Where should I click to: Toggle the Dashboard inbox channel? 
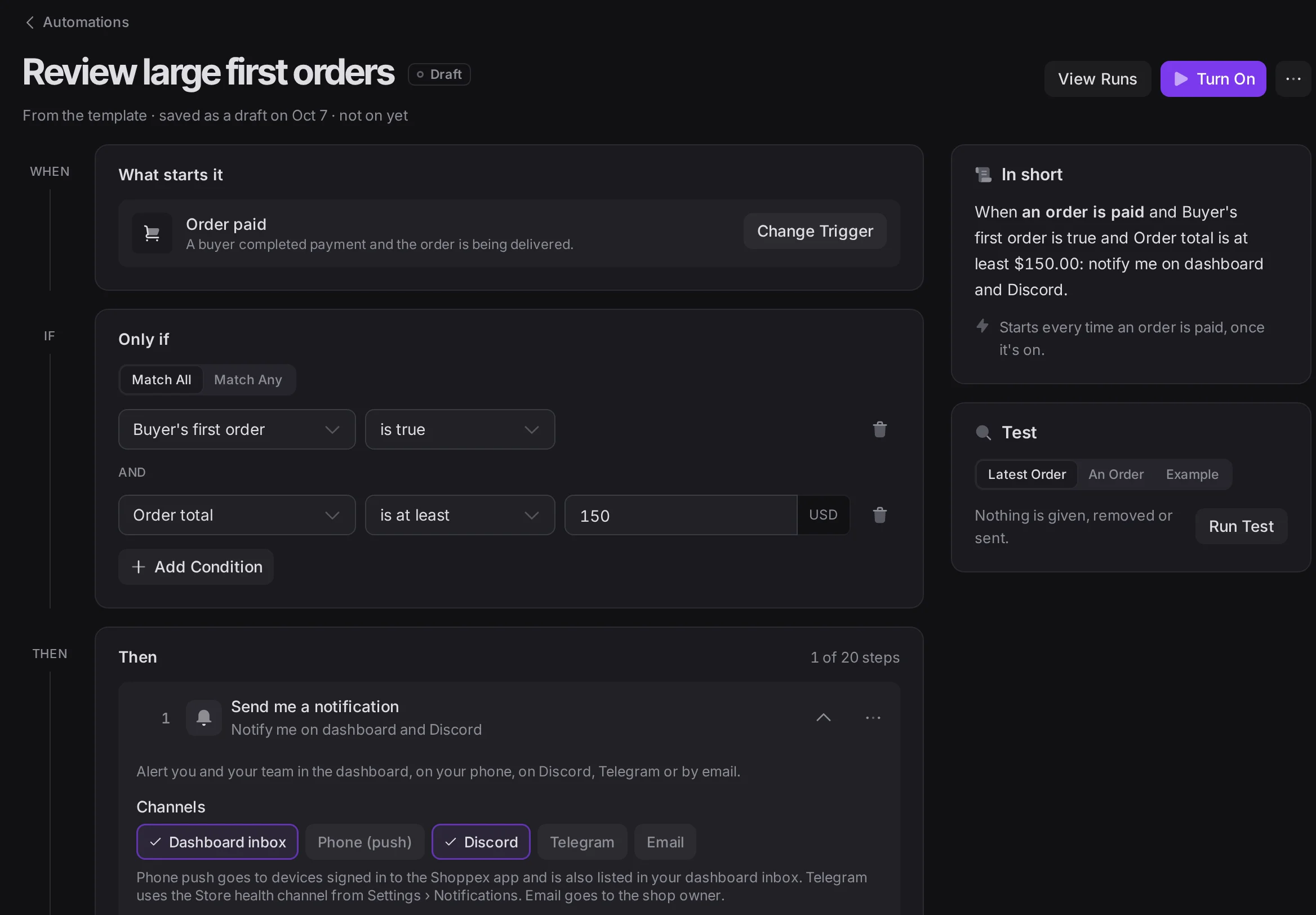217,842
